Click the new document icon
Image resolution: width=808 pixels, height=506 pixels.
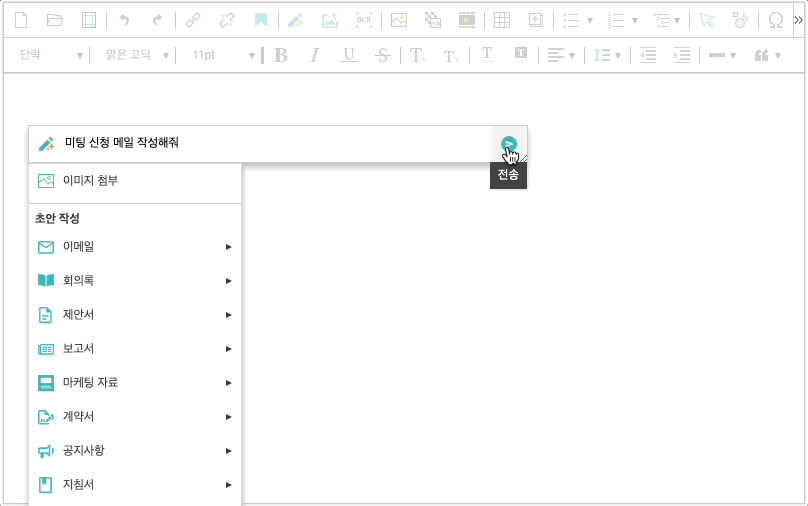point(21,20)
